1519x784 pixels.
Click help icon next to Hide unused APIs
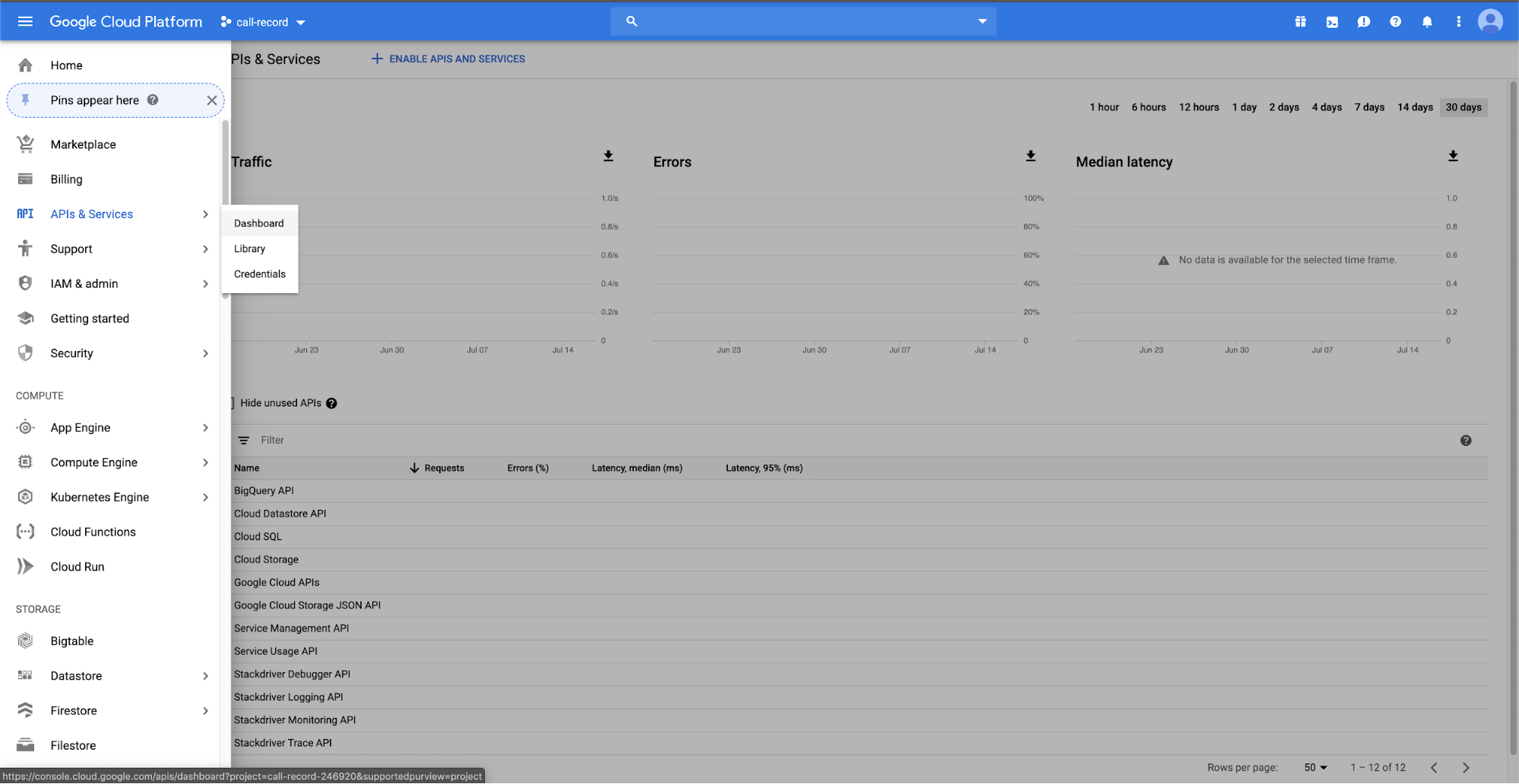tap(331, 403)
